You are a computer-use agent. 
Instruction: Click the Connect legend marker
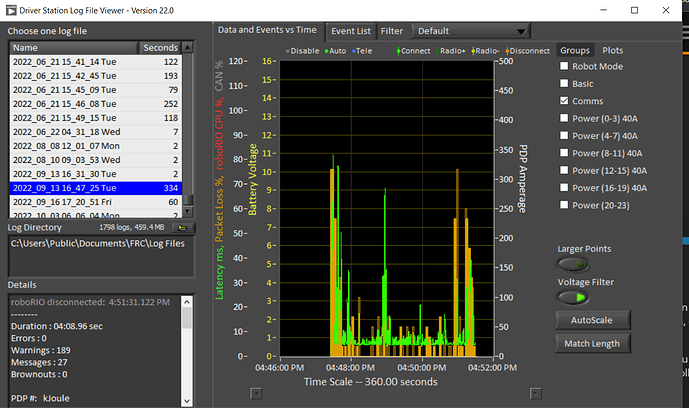[x=398, y=51]
